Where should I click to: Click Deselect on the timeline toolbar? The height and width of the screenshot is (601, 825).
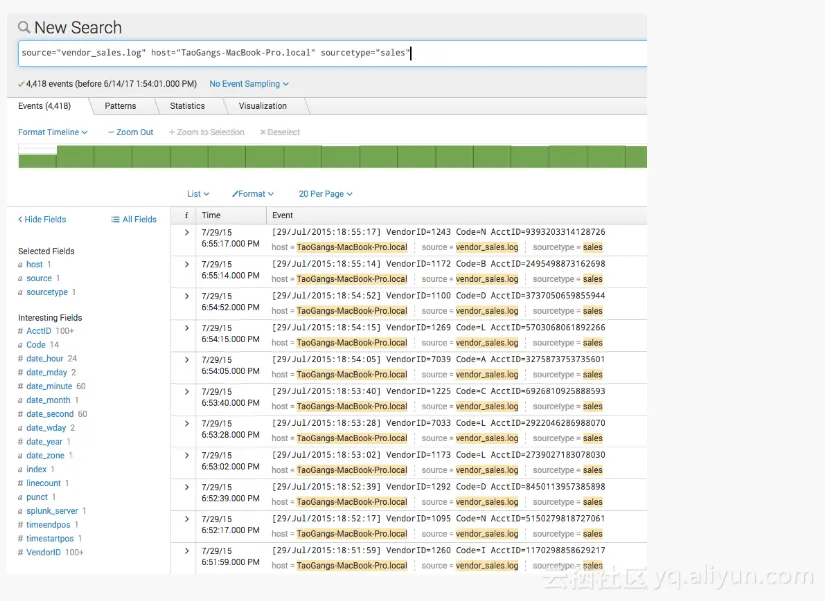tap(280, 132)
